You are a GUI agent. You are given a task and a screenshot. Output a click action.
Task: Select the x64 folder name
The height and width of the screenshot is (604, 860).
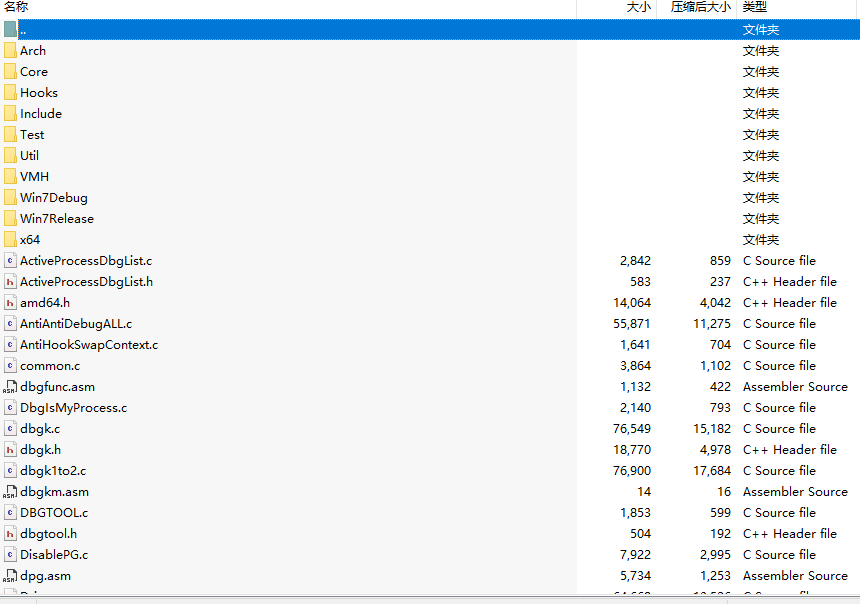[x=30, y=240]
